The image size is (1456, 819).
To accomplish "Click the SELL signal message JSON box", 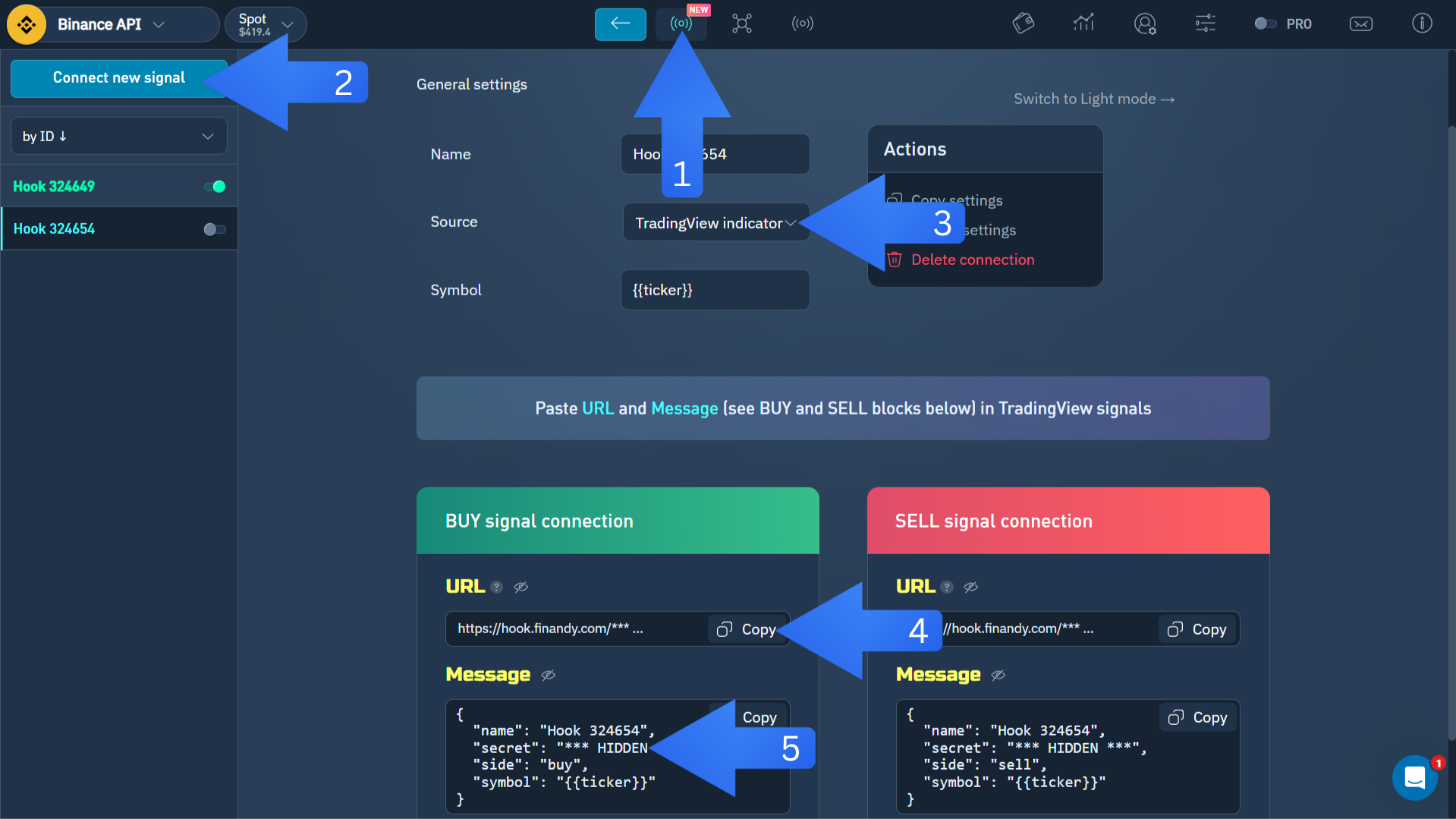I will pos(1068,756).
